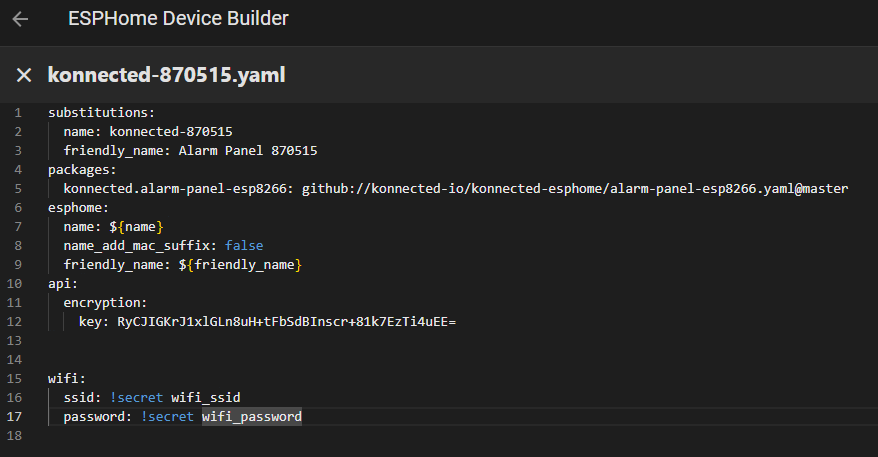The height and width of the screenshot is (457, 878).
Task: Click the ESPHome Device Builder title
Action: click(x=178, y=19)
